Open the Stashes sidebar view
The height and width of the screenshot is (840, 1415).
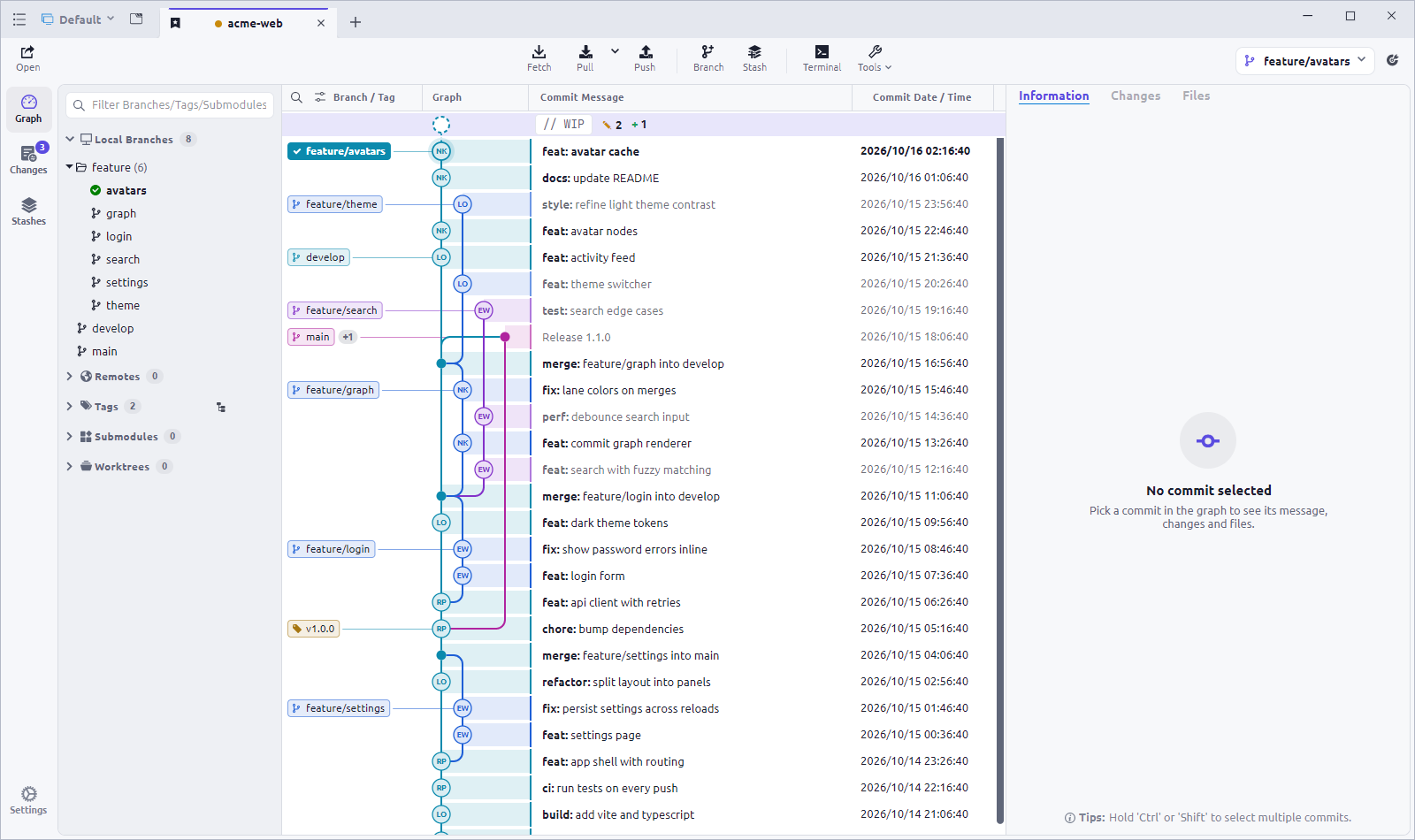(28, 211)
